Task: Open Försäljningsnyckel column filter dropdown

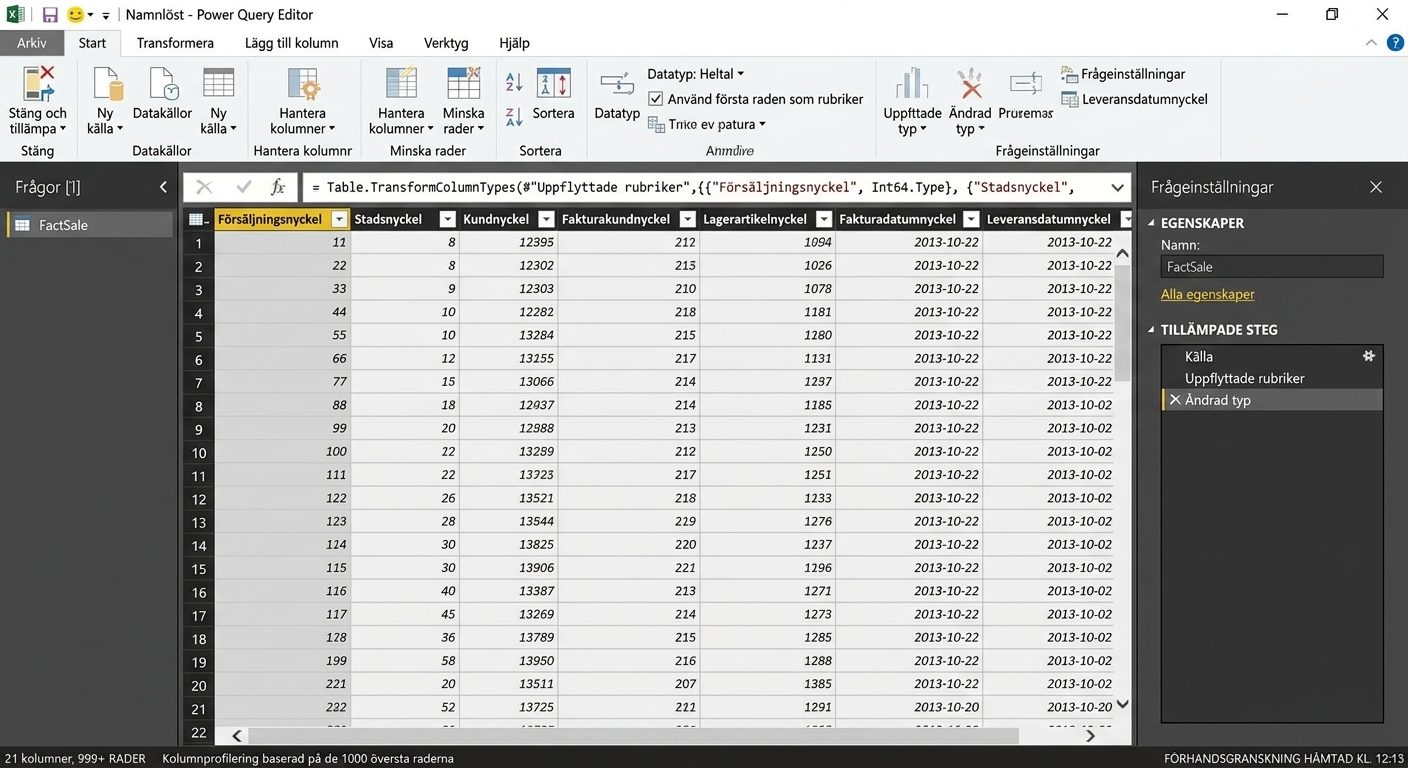Action: [339, 219]
